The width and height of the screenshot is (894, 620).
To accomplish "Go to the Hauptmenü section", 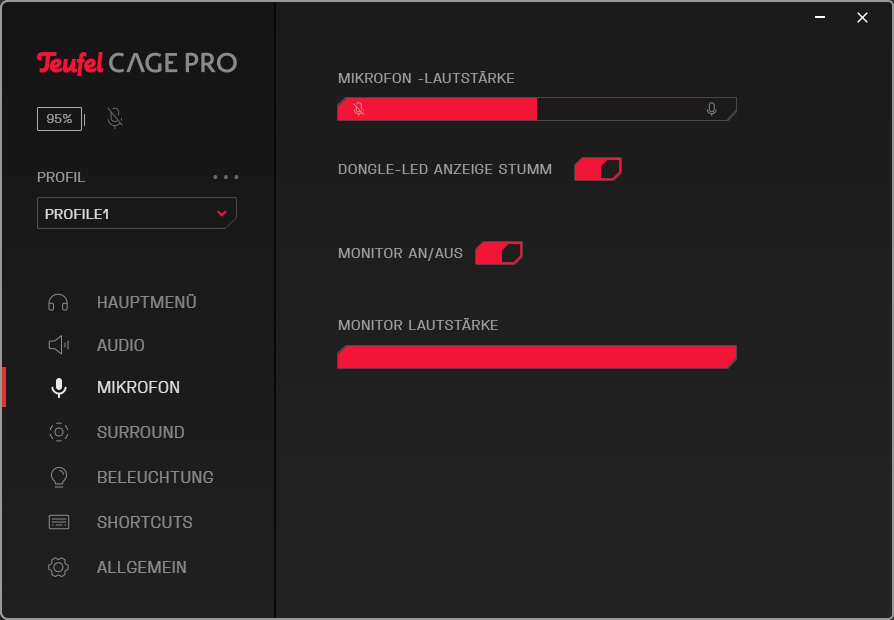I will 146,302.
